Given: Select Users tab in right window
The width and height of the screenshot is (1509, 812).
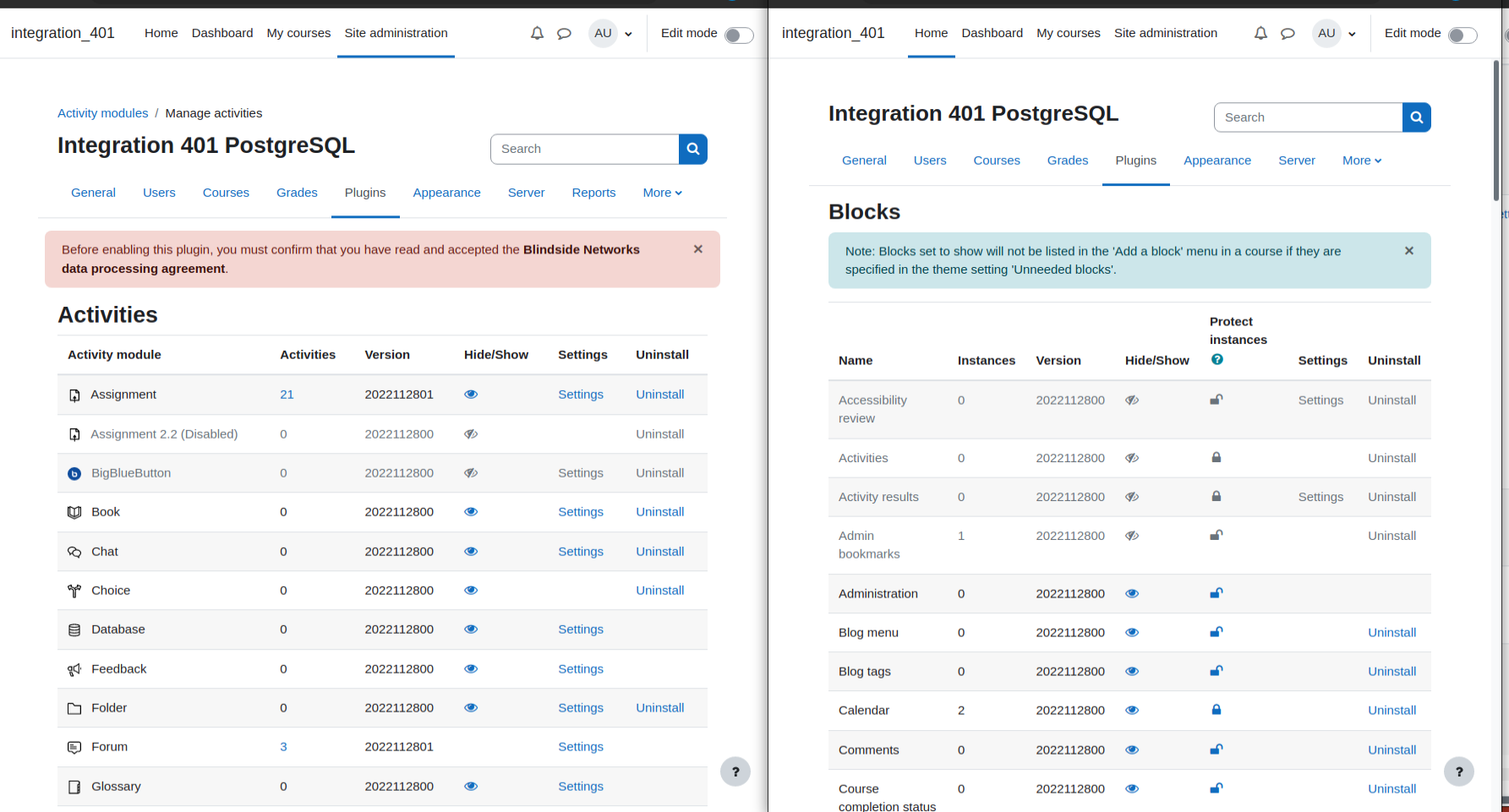Looking at the screenshot, I should click(x=930, y=161).
